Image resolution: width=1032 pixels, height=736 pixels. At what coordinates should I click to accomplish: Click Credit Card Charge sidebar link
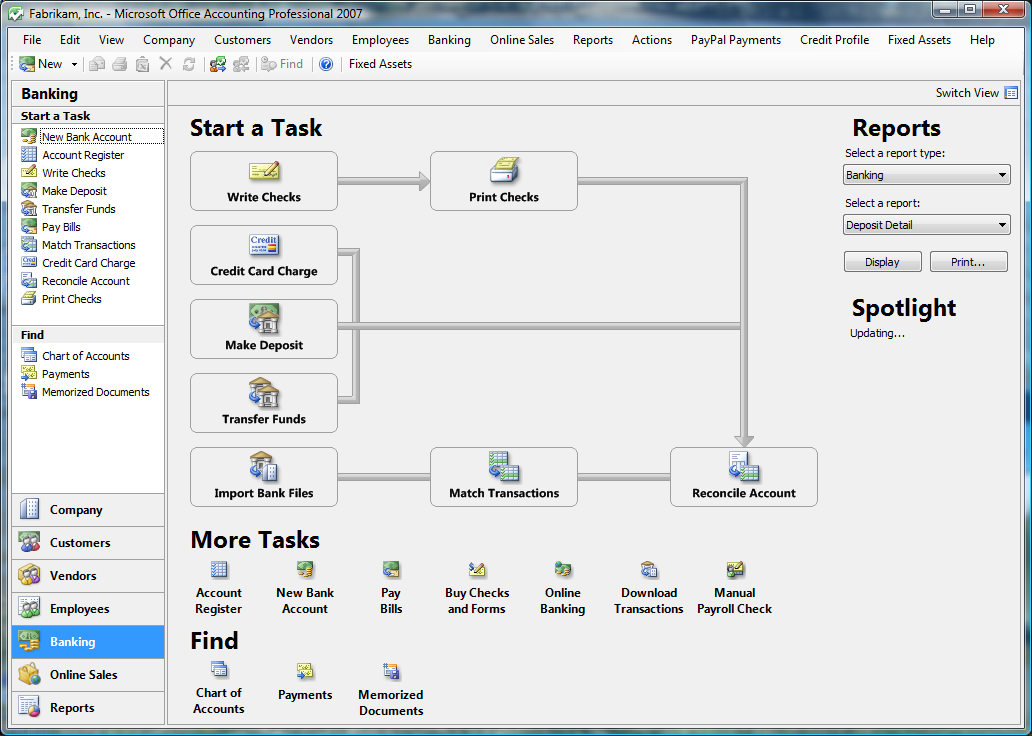[x=89, y=263]
